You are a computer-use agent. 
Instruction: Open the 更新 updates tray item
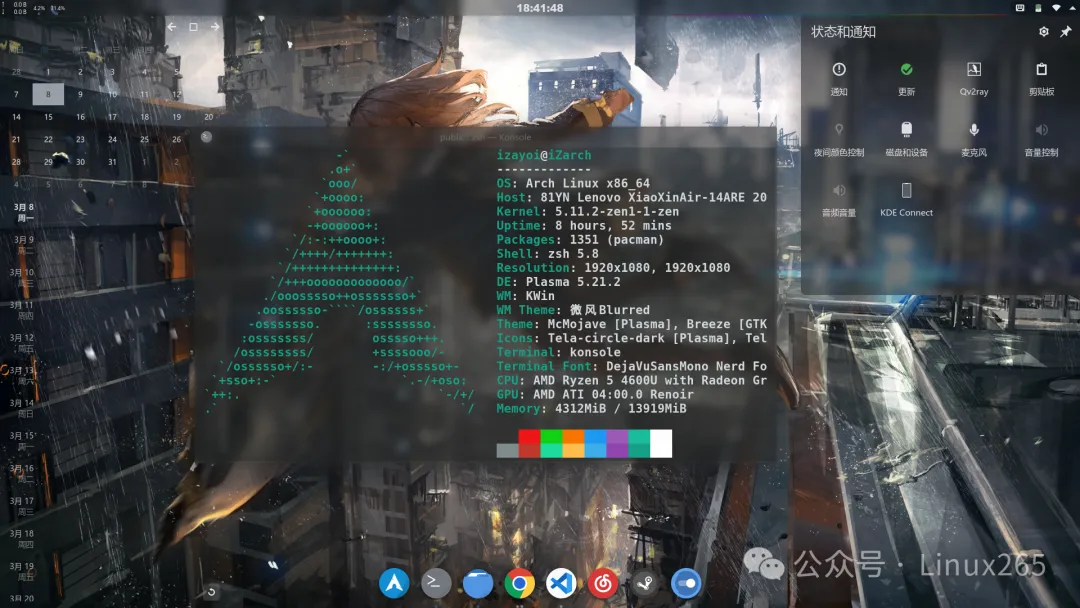[906, 78]
